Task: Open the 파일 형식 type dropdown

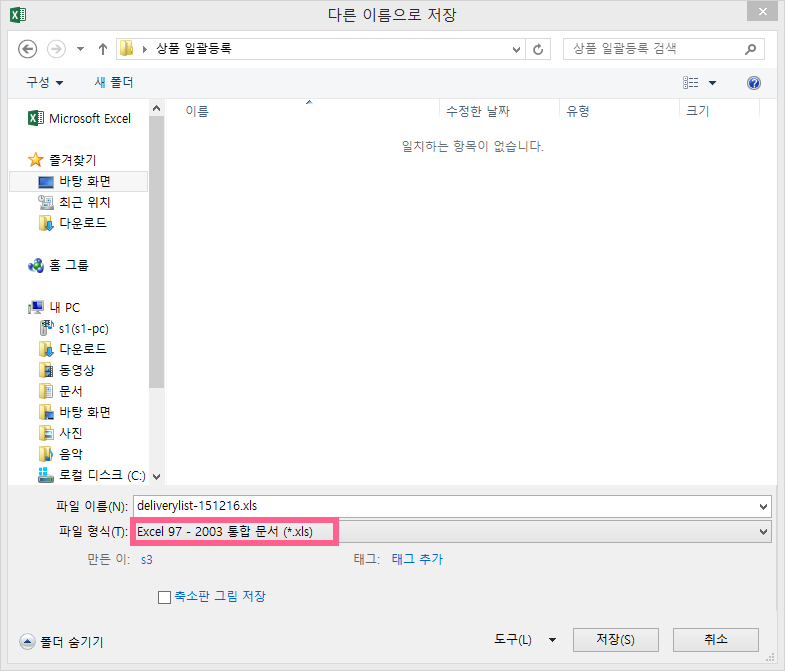Action: coord(452,531)
